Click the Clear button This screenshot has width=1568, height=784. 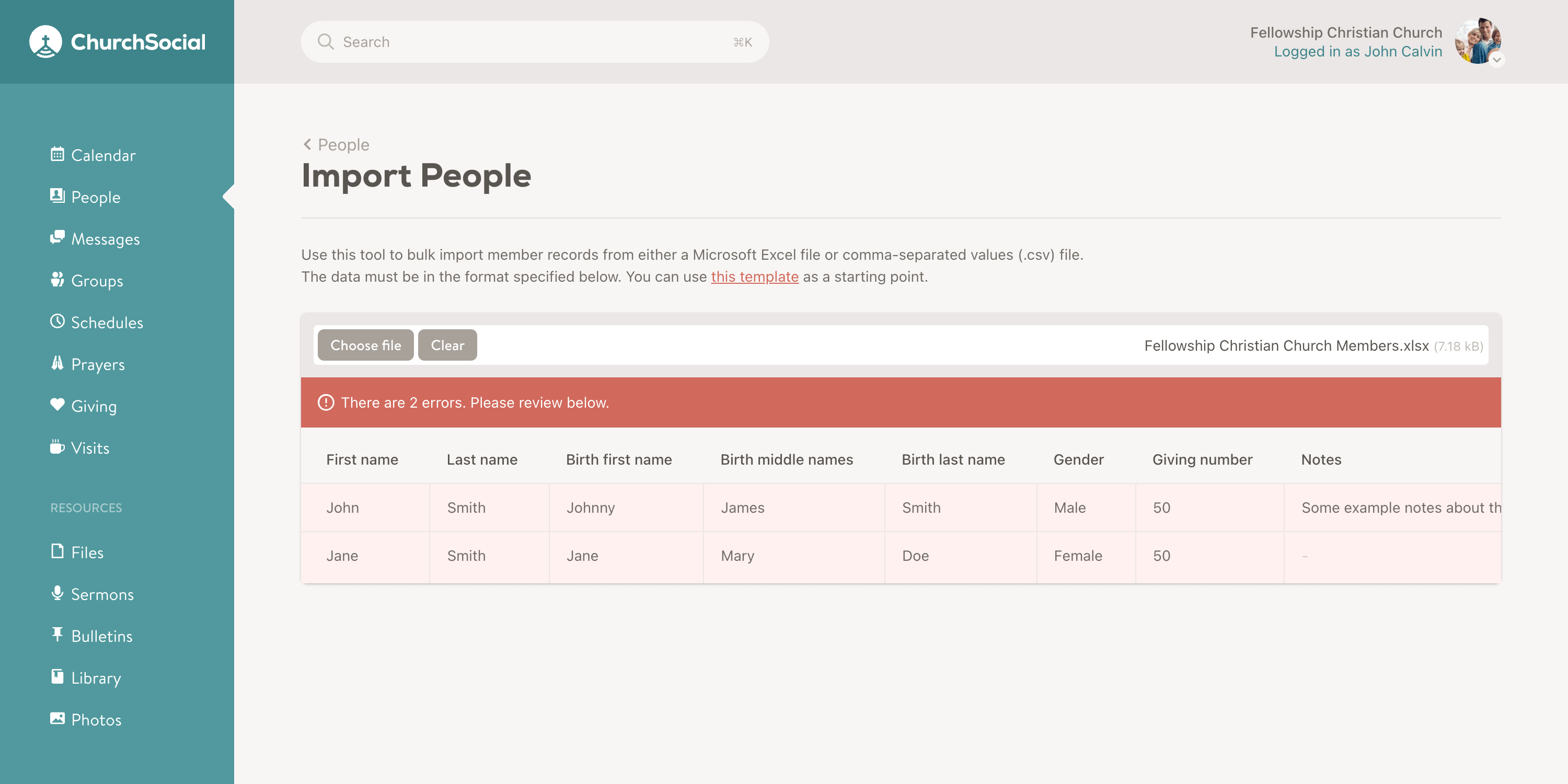coord(447,345)
